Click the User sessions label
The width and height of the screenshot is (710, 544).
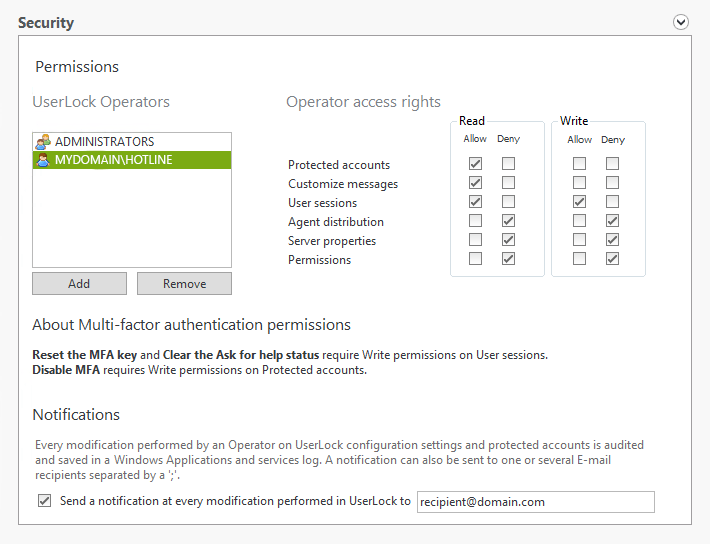[322, 203]
